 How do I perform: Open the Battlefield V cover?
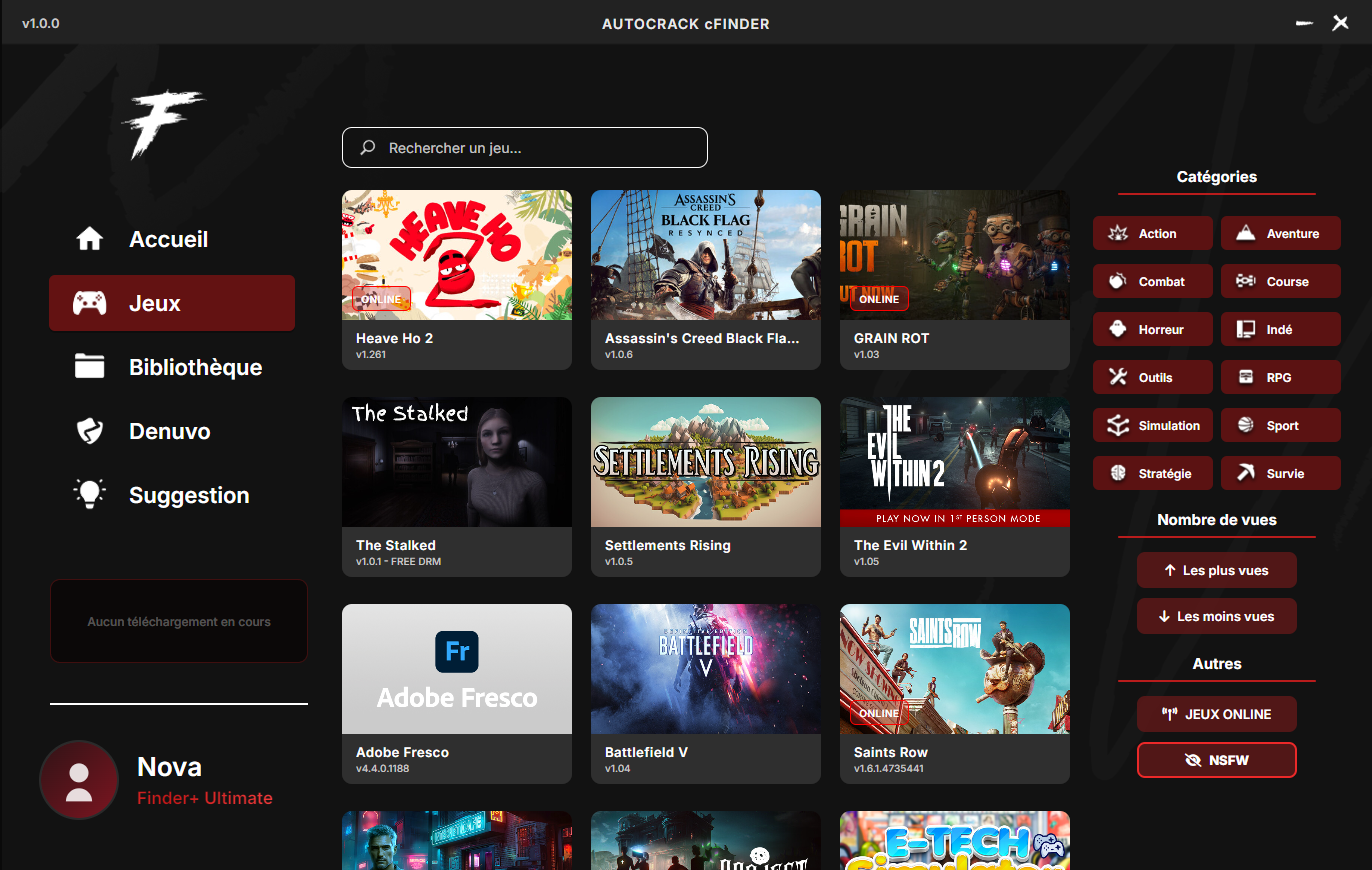pyautogui.click(x=706, y=669)
